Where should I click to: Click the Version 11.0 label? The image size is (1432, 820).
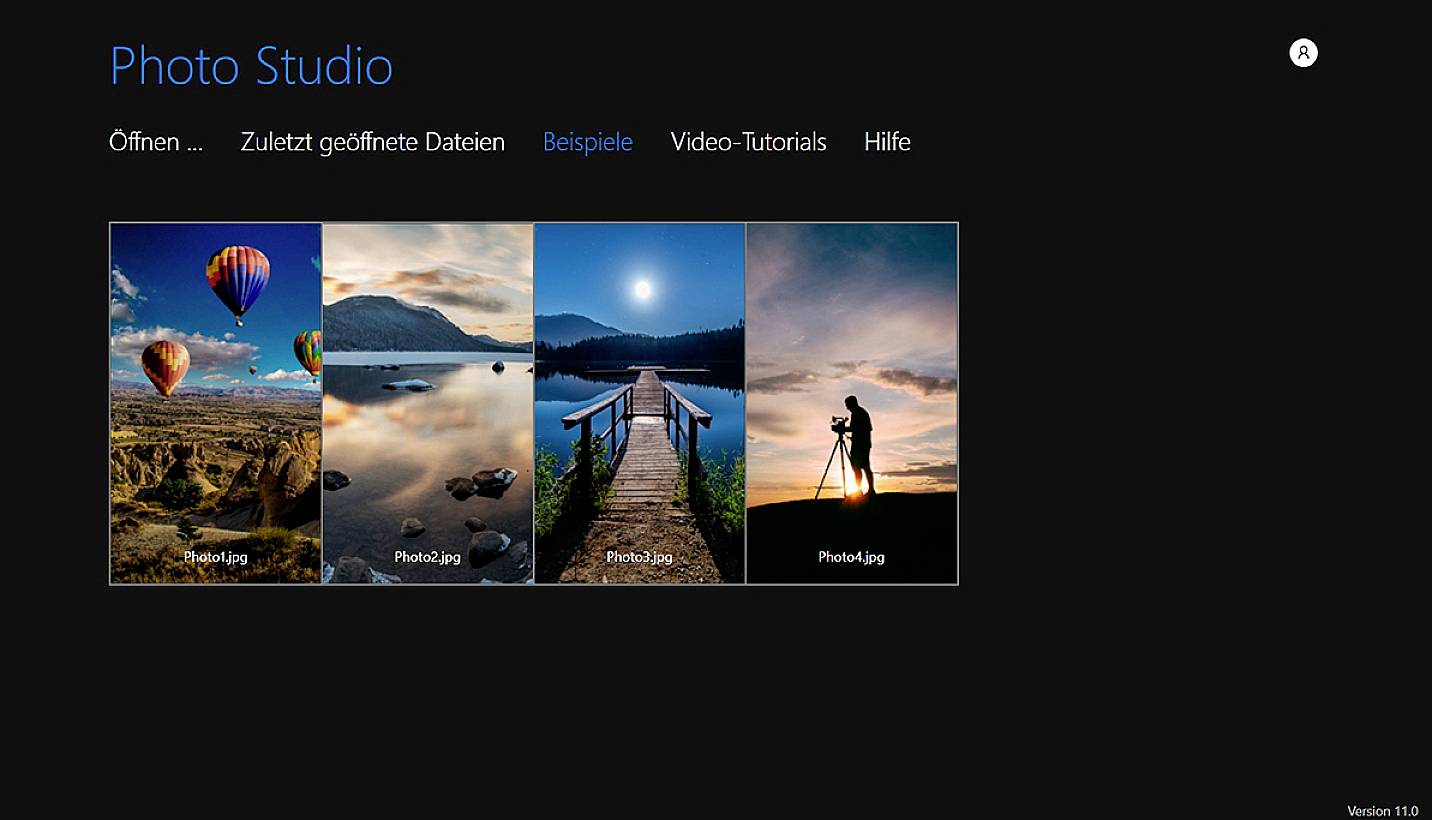(1381, 811)
